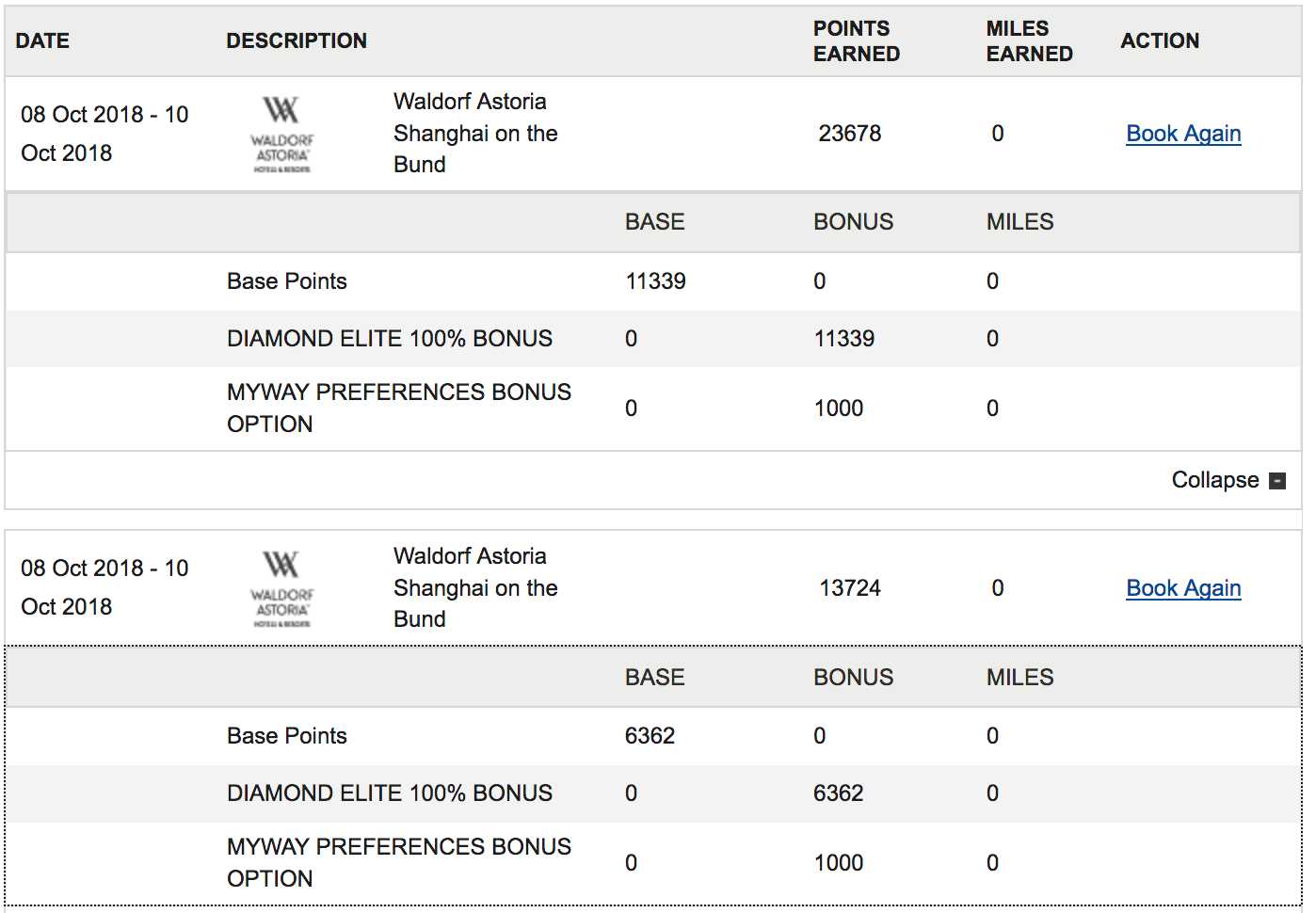Screen dimensions: 1316x913
Task: Click the 11339 Diamond Elite bonus value
Action: click(x=843, y=339)
